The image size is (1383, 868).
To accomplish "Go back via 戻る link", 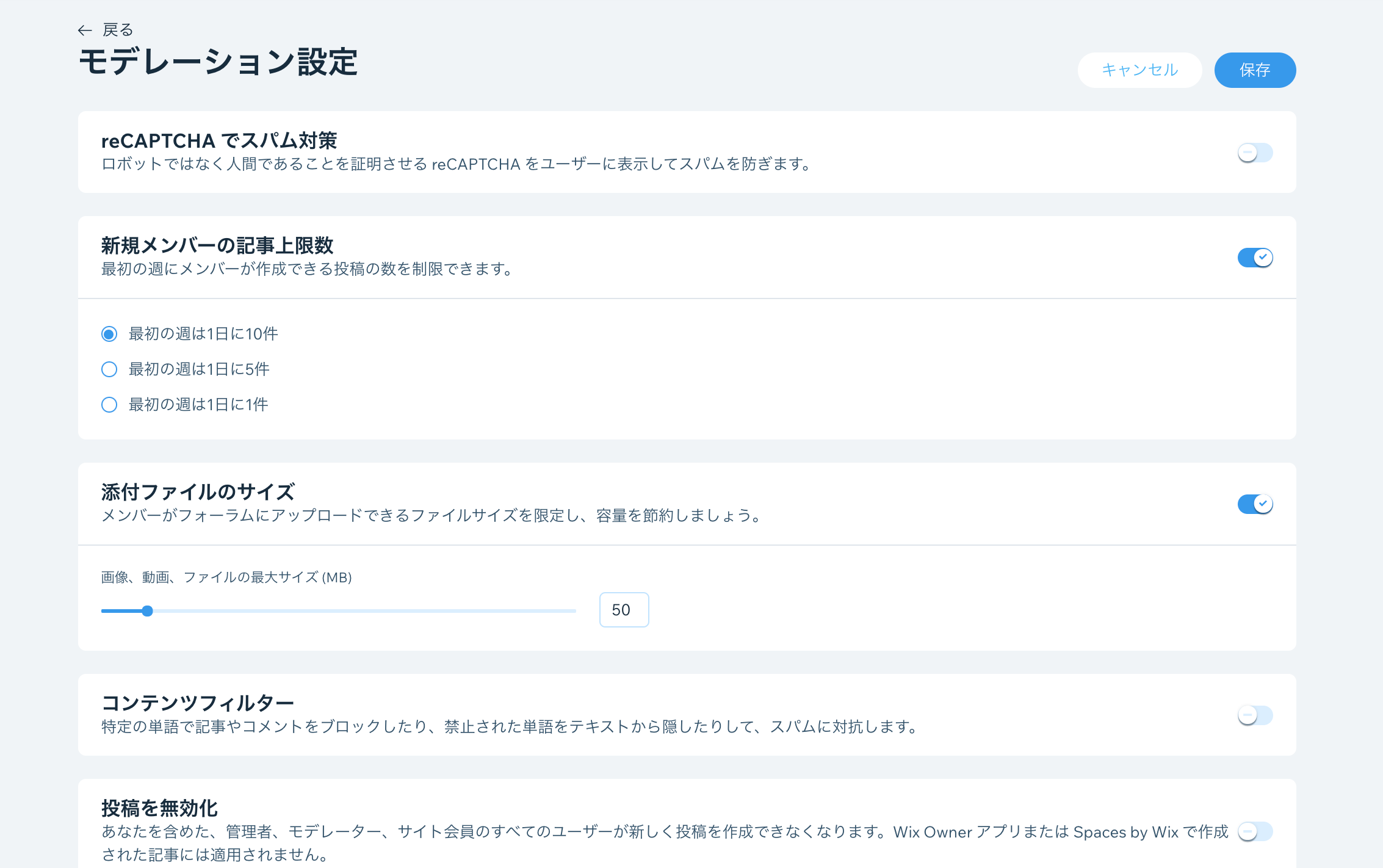I will click(118, 30).
